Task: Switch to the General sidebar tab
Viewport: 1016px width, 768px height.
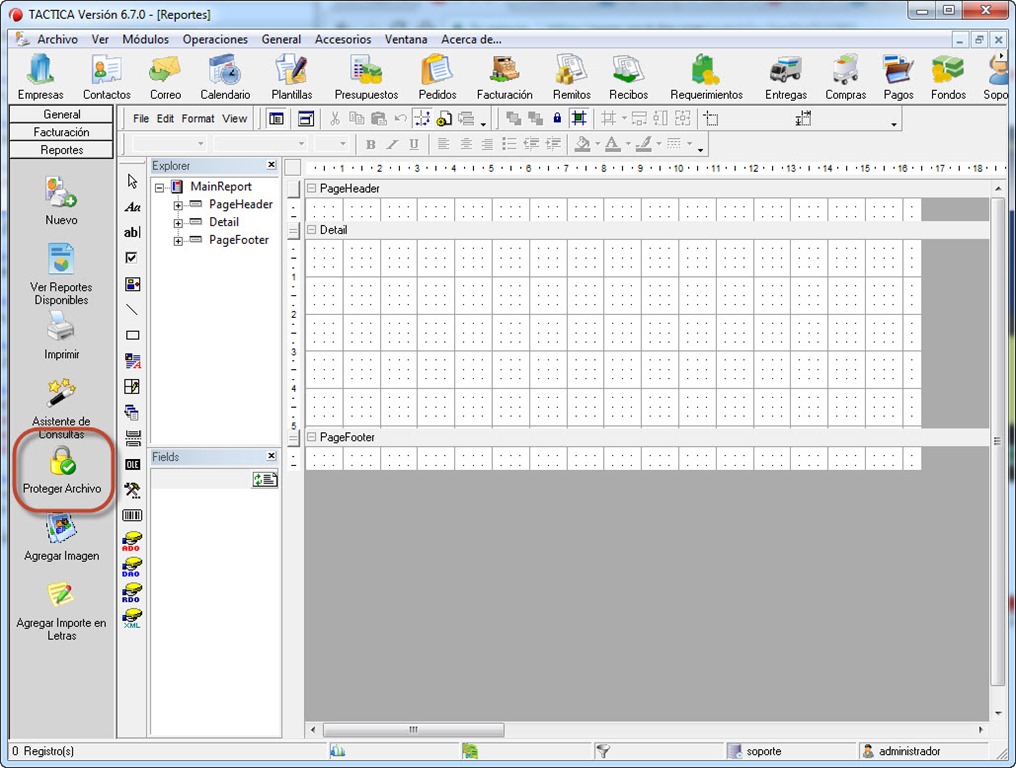Action: (62, 114)
